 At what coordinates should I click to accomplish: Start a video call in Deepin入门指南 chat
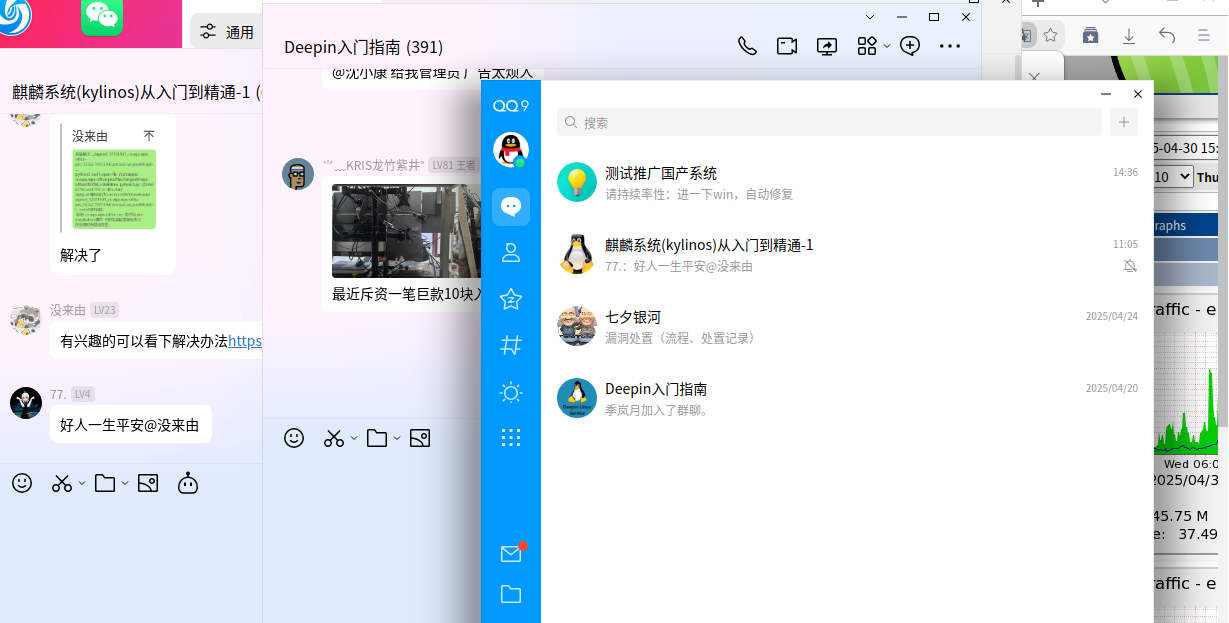(x=787, y=46)
